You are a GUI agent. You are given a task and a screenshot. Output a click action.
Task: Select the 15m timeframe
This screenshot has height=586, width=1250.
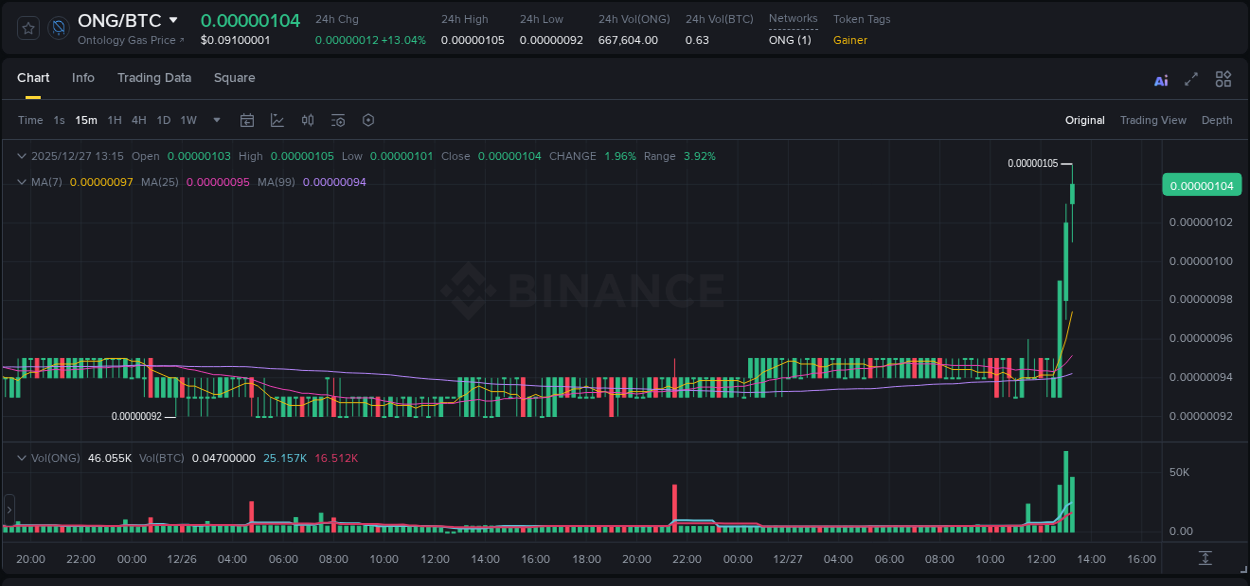[x=86, y=120]
